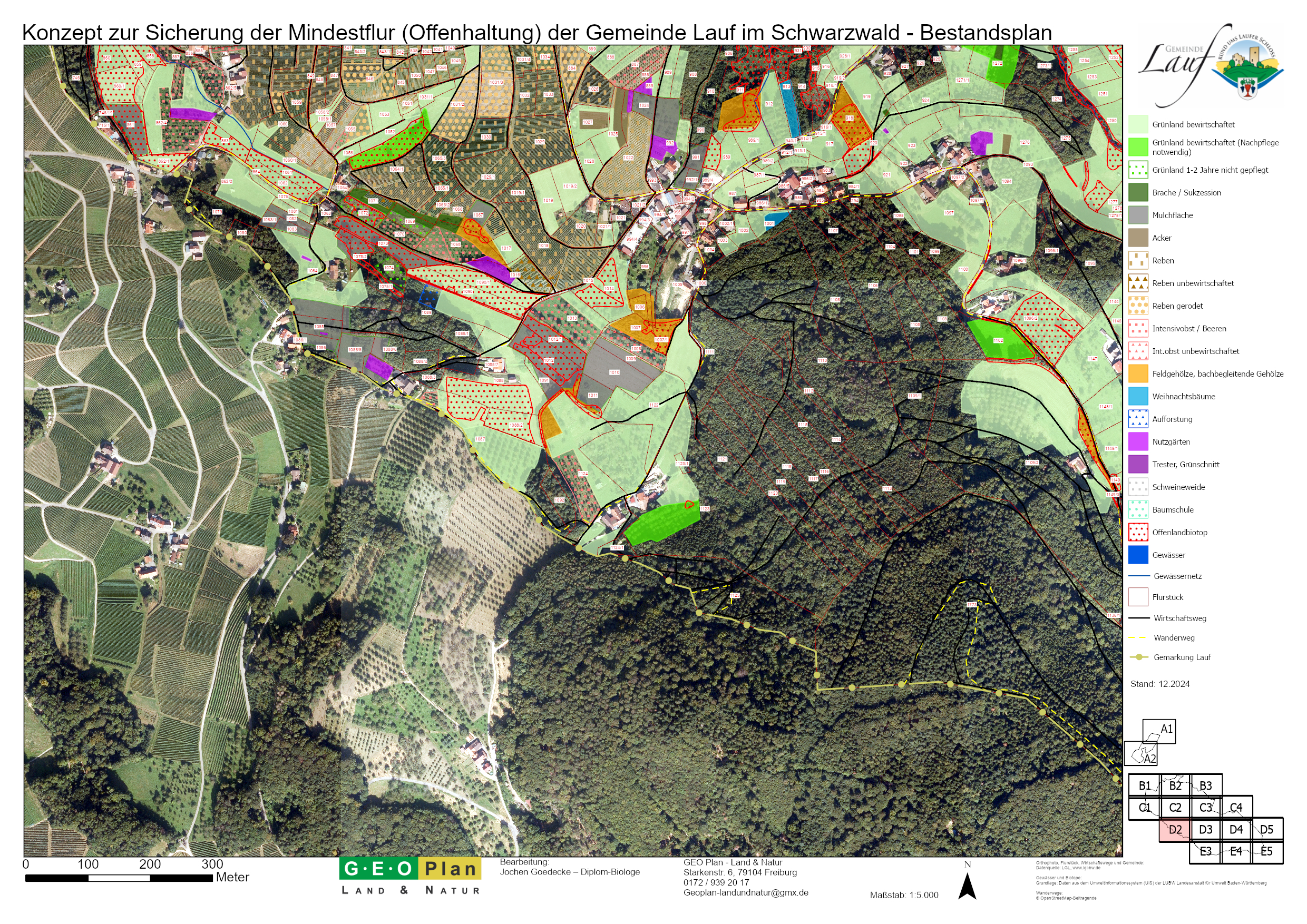The width and height of the screenshot is (1307, 924).
Task: Click the Nutzgärten purple legend swatch
Action: tap(1138, 441)
